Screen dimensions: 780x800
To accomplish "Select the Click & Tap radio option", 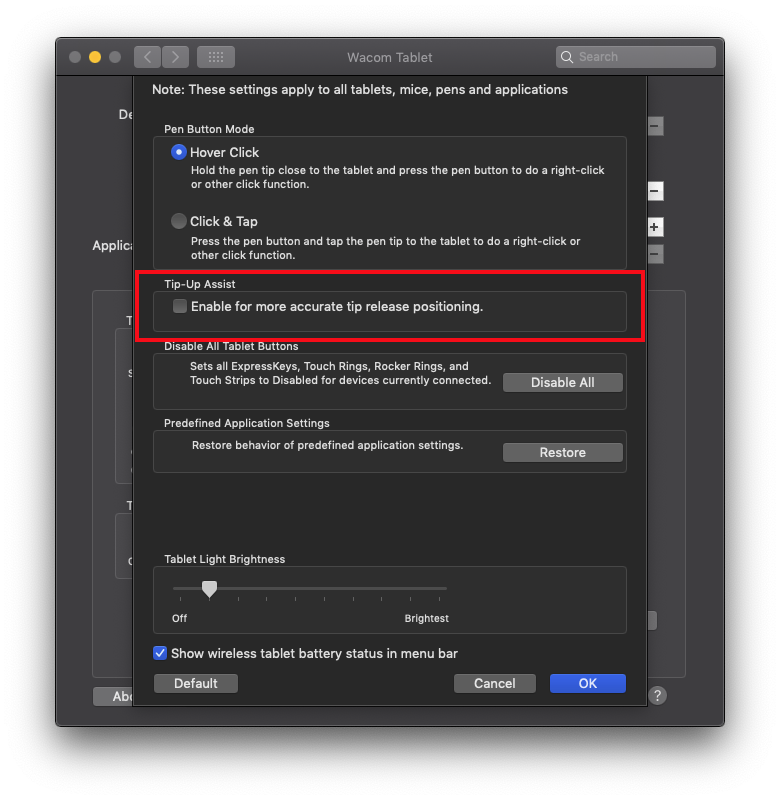I will pos(179,221).
